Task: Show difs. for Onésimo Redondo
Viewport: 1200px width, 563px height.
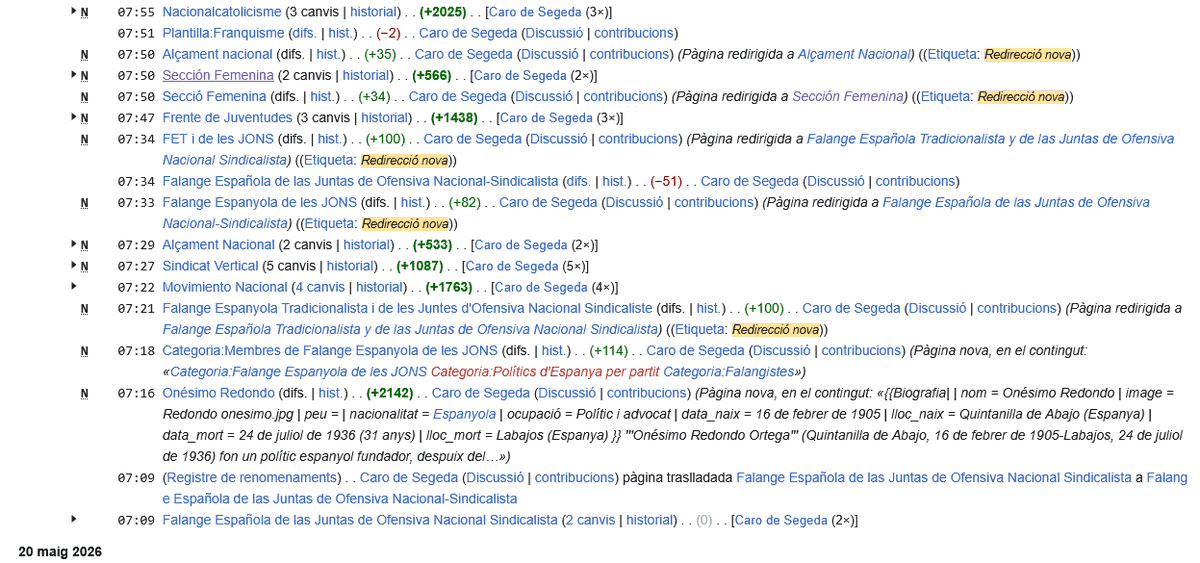Action: [x=295, y=393]
